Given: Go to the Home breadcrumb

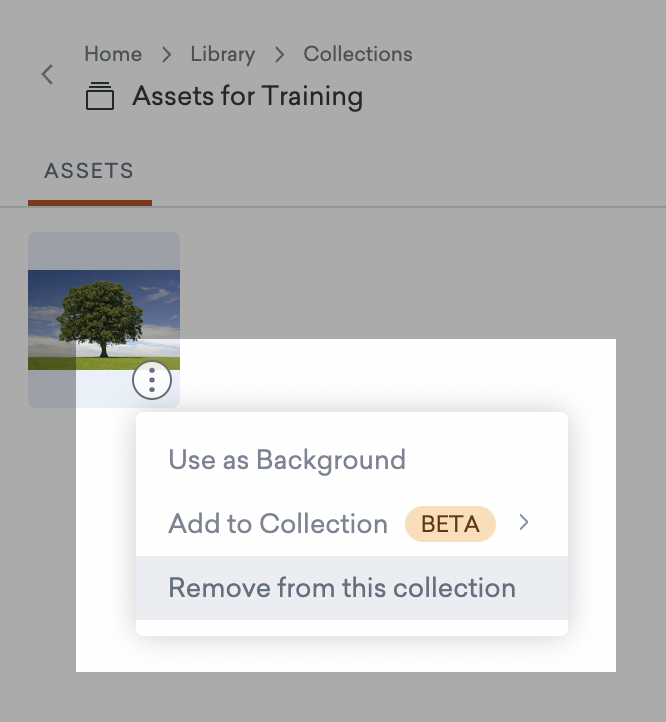Looking at the screenshot, I should 113,54.
